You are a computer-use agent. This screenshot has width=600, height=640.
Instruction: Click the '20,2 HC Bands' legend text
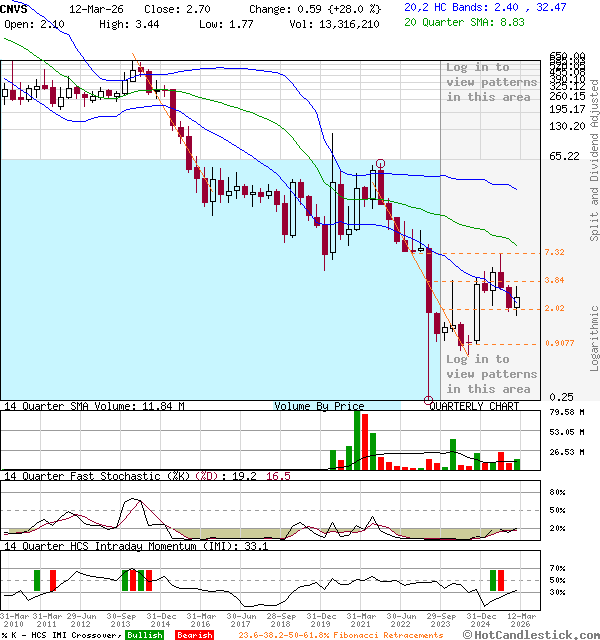coord(445,7)
